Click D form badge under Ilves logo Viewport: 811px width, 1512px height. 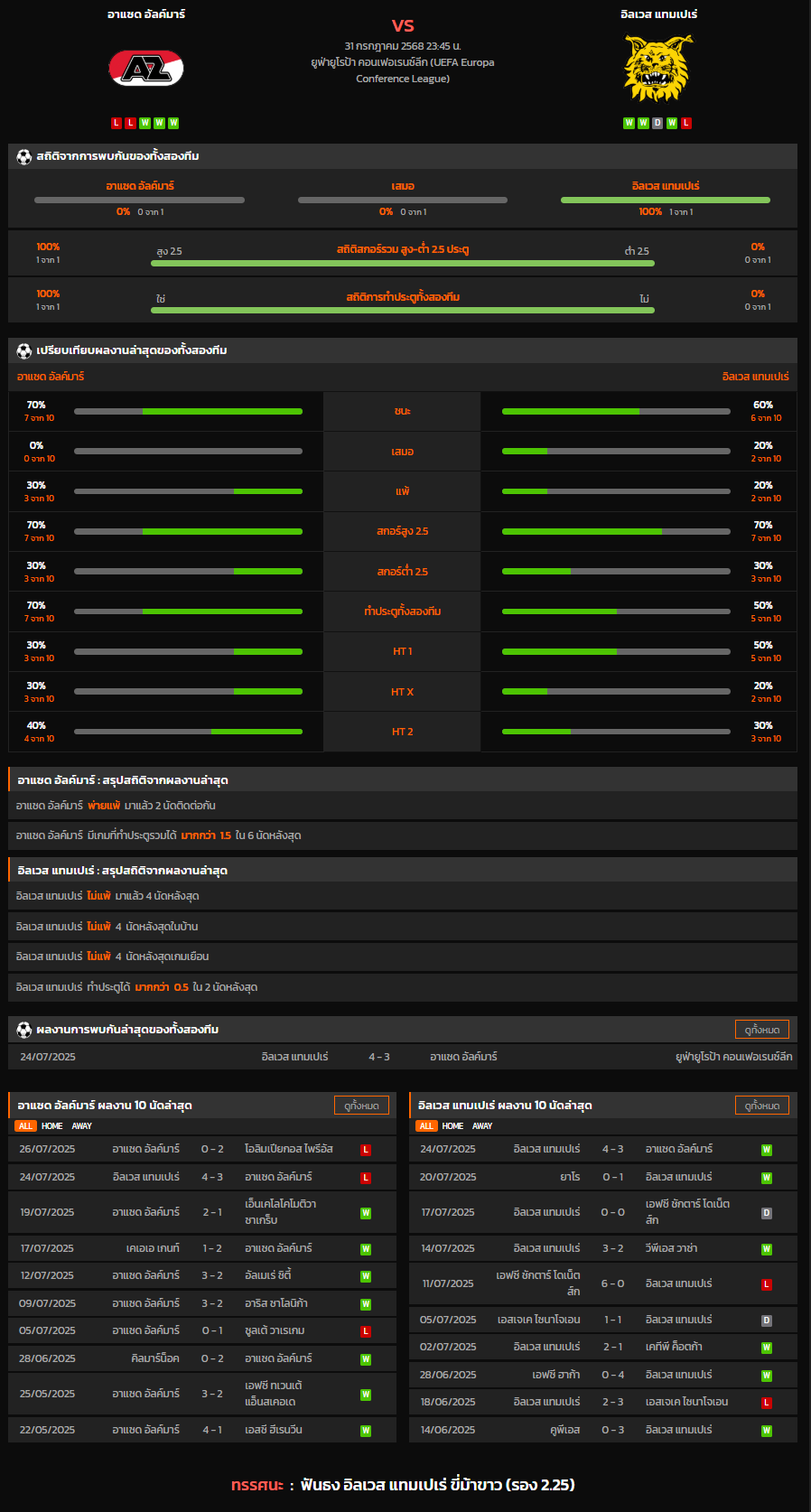pyautogui.click(x=657, y=123)
